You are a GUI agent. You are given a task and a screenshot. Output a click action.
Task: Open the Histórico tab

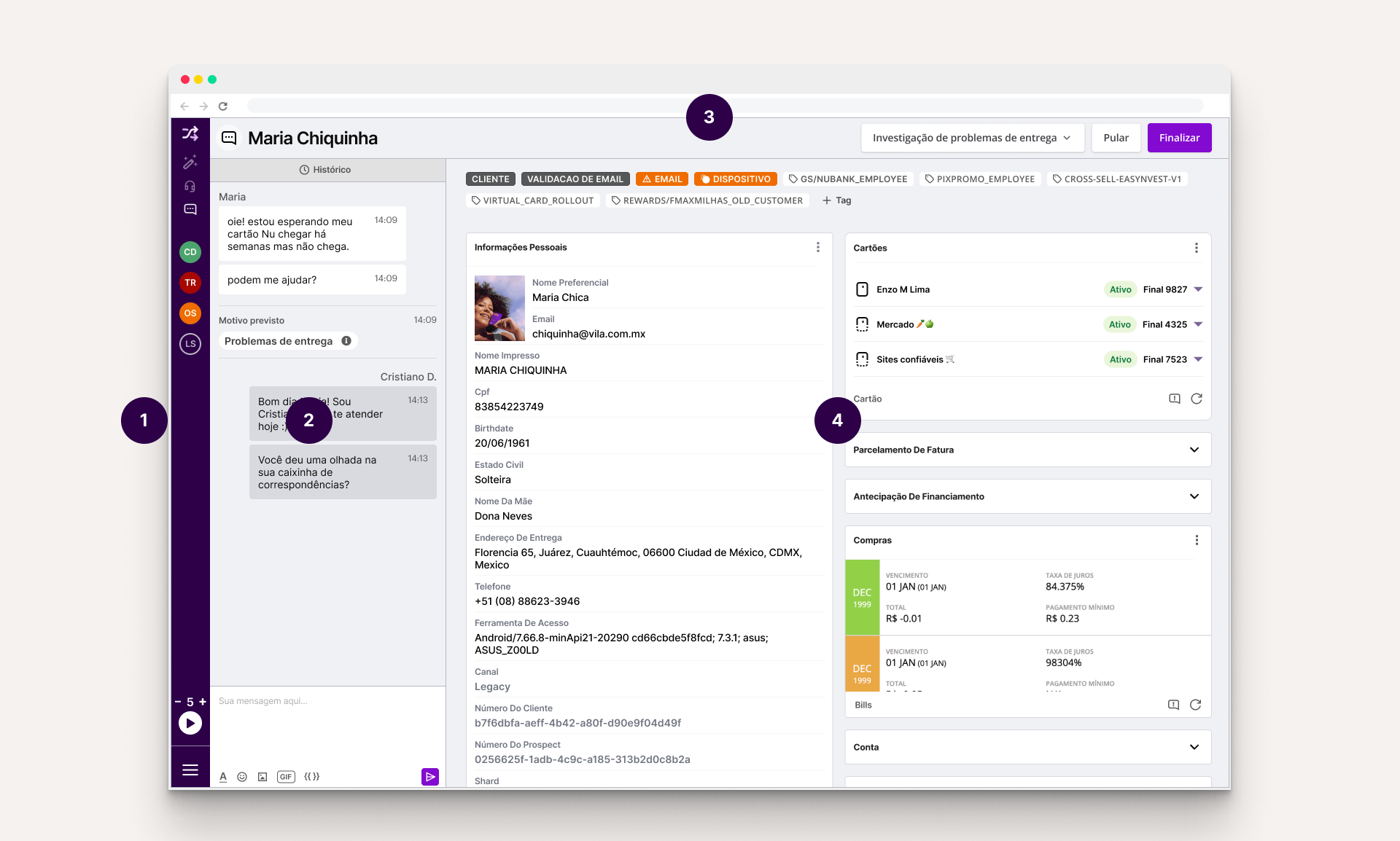tap(325, 170)
